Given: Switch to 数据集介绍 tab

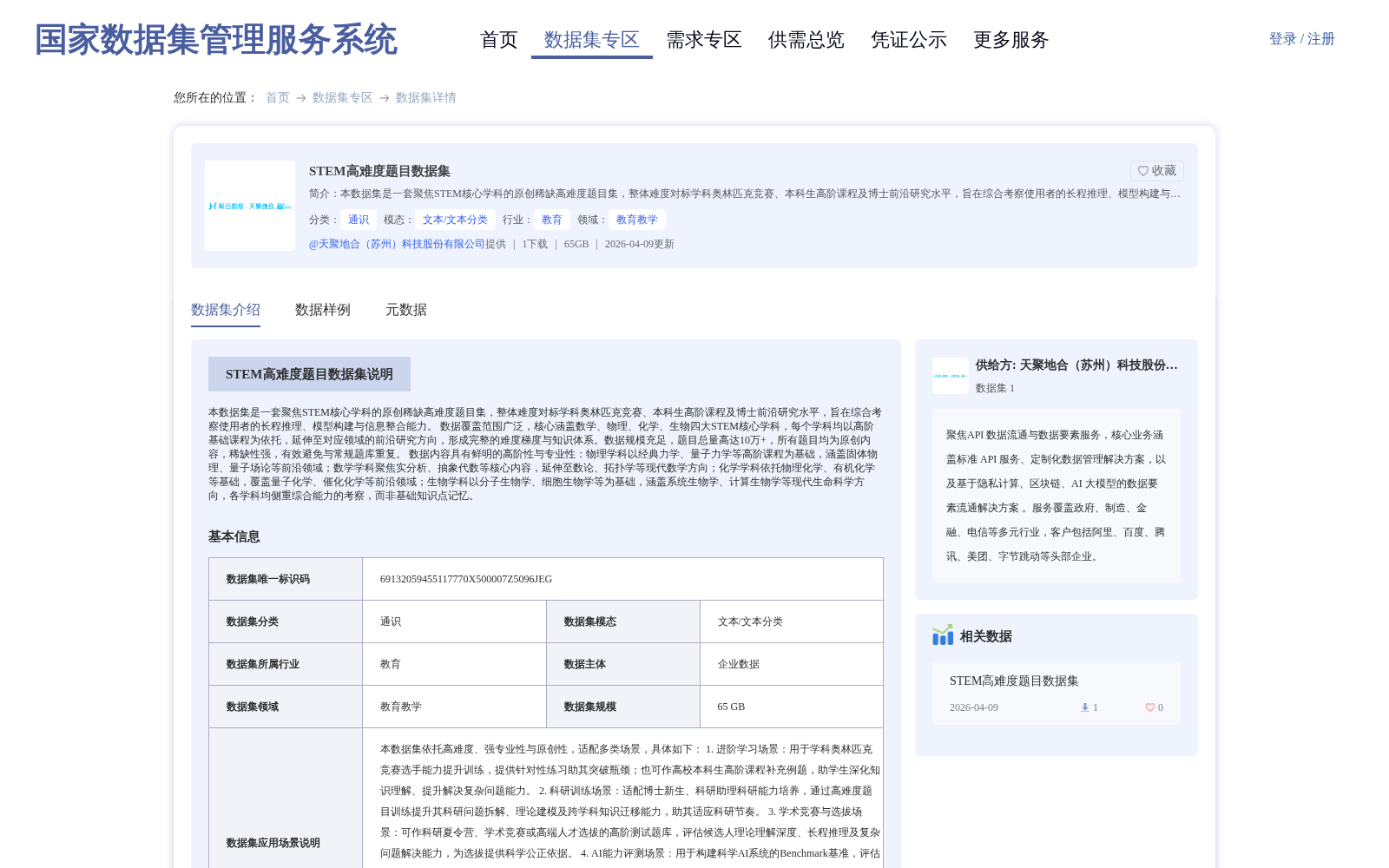Looking at the screenshot, I should 226,310.
